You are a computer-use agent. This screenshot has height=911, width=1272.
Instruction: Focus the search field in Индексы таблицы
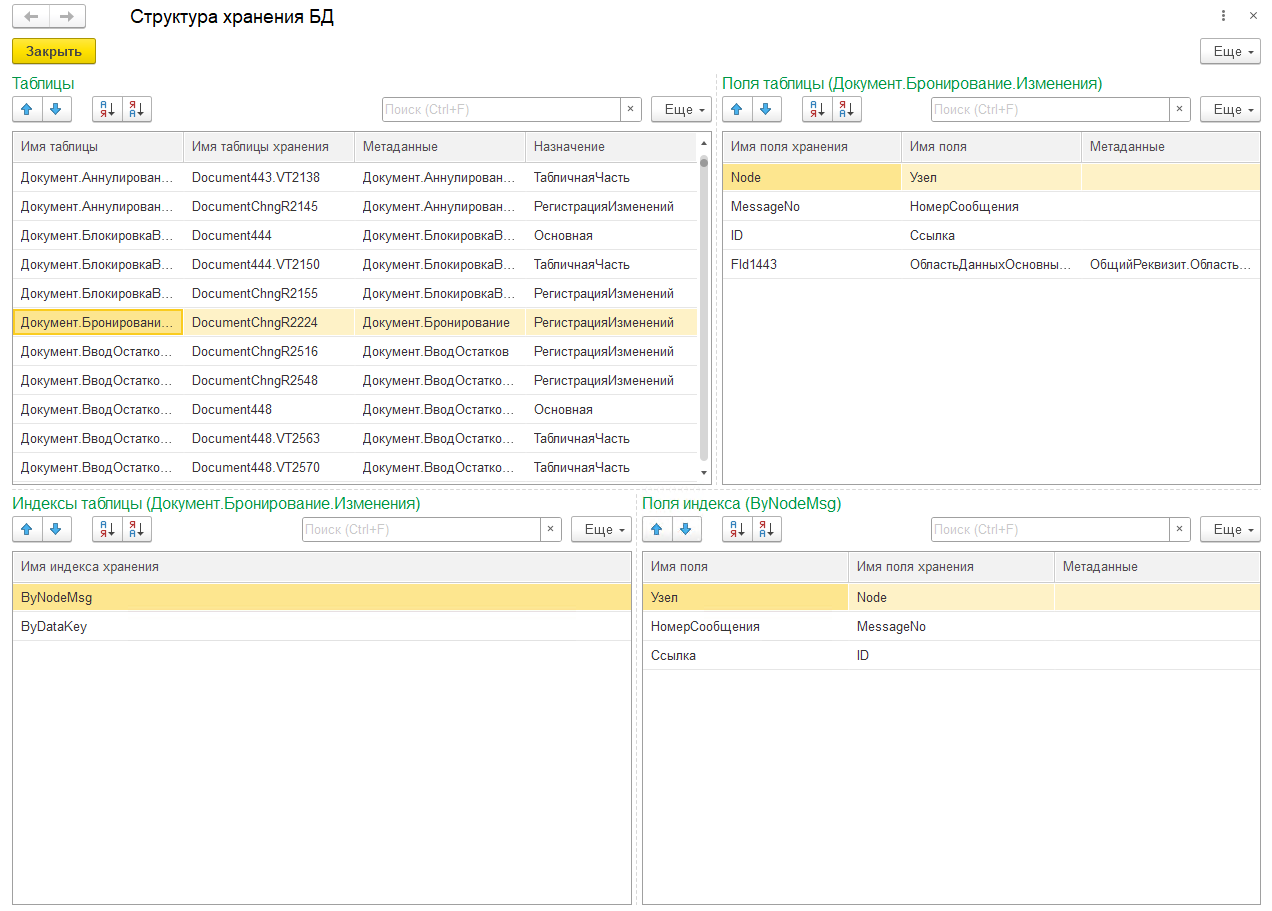click(x=421, y=529)
